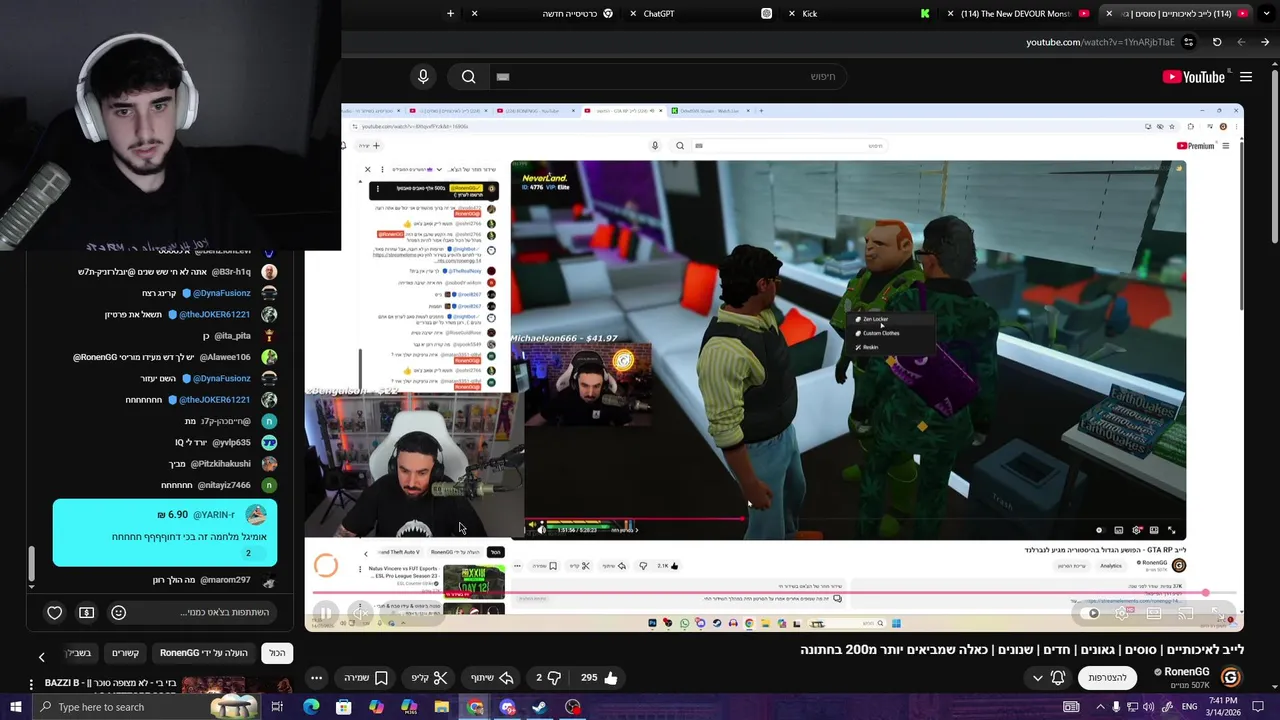Reload the page with the refresh icon
1280x720 pixels.
pos(1217,42)
